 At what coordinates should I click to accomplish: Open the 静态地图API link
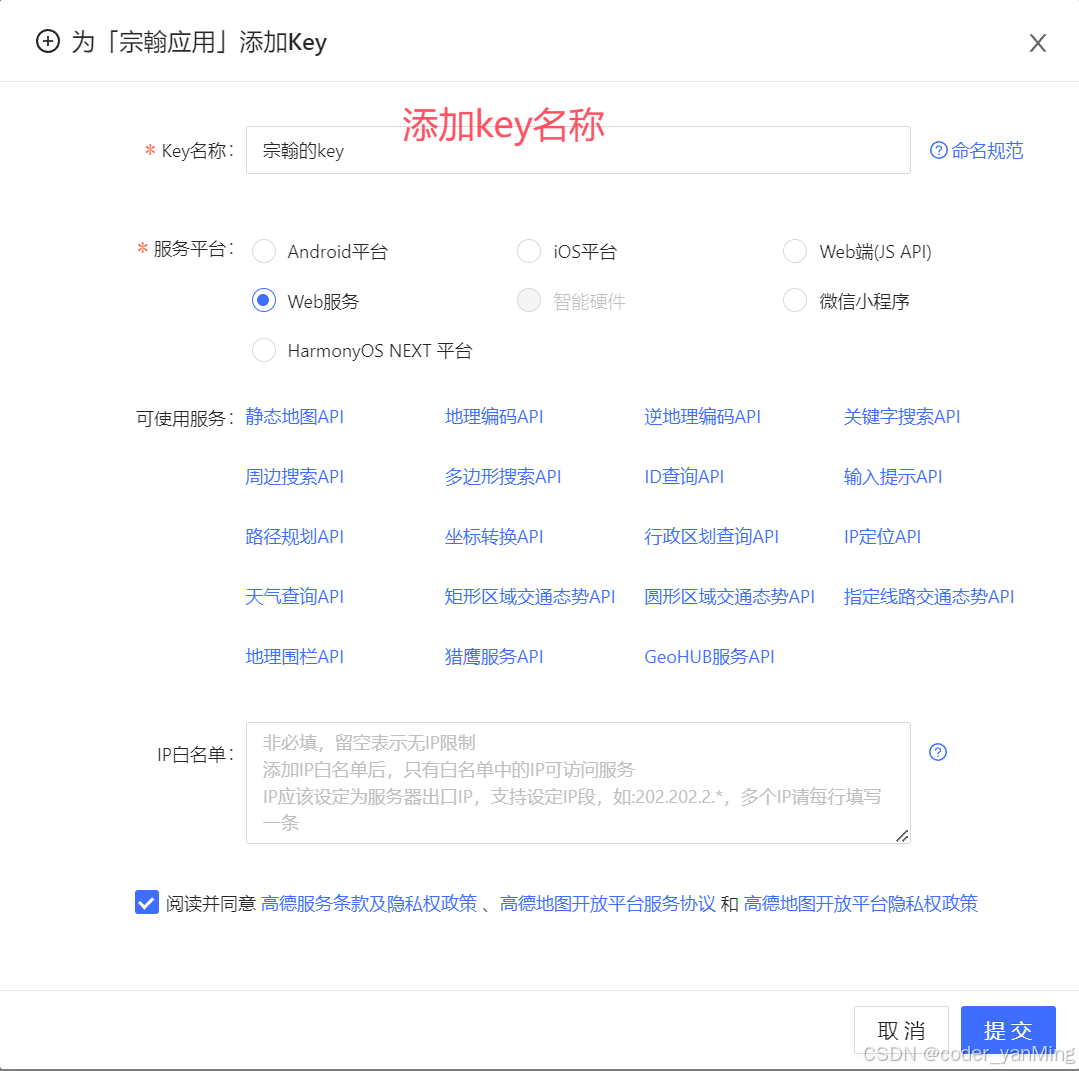(295, 416)
